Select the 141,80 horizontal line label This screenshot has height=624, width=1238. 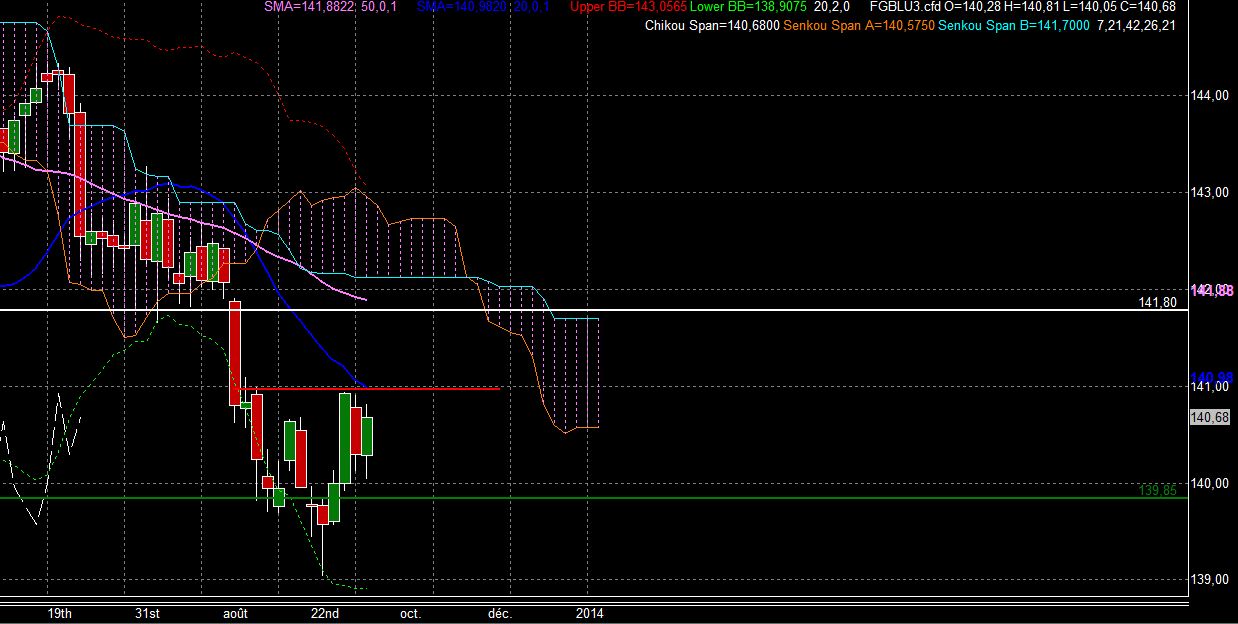[1158, 302]
